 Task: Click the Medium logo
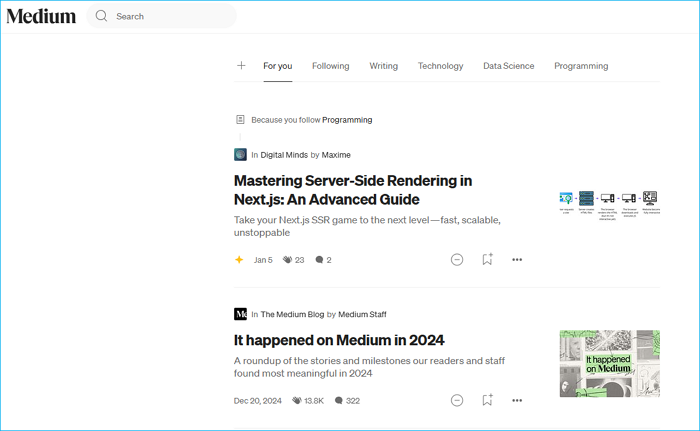(x=41, y=16)
